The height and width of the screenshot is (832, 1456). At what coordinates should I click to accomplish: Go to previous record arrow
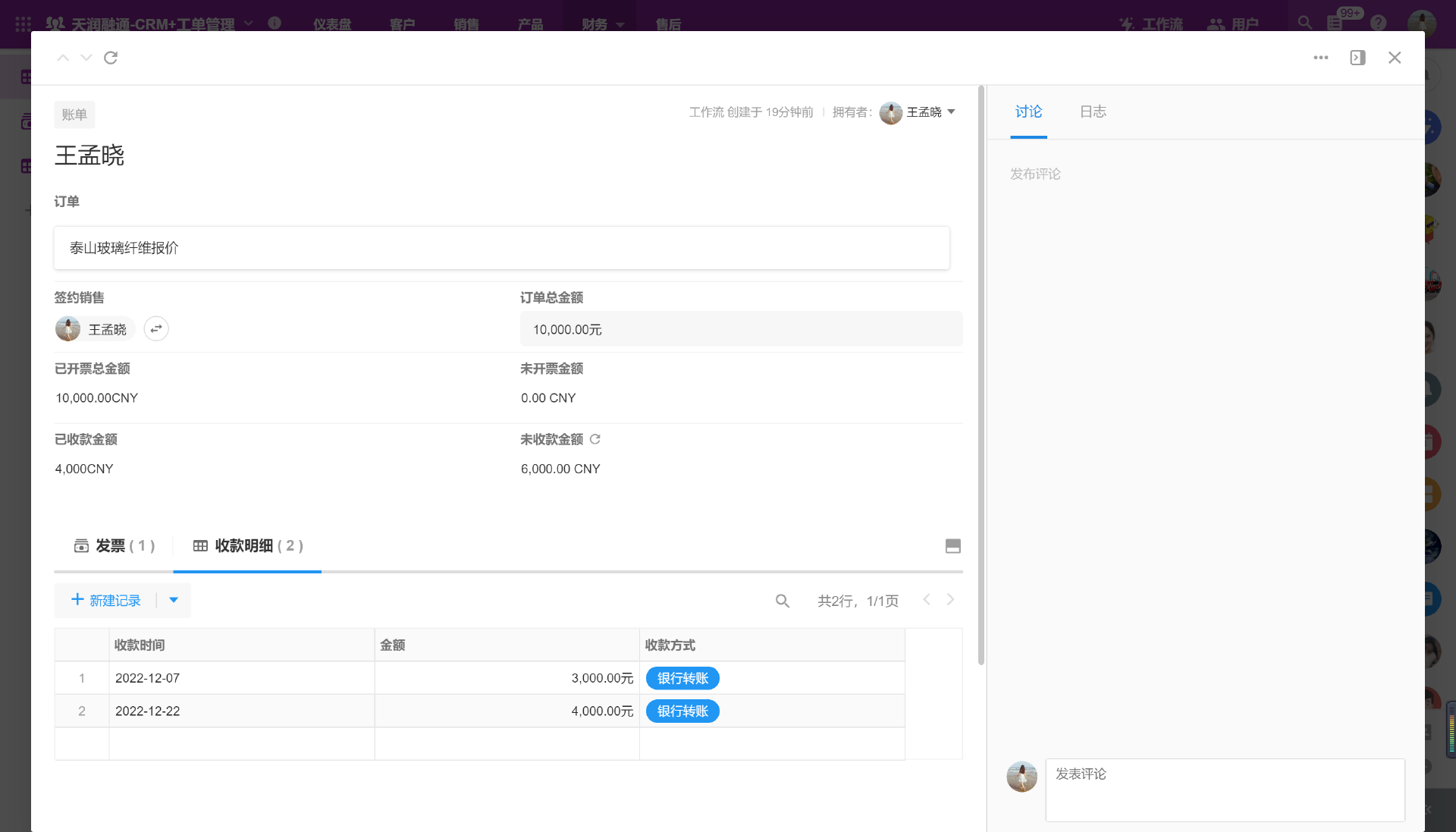(x=63, y=58)
